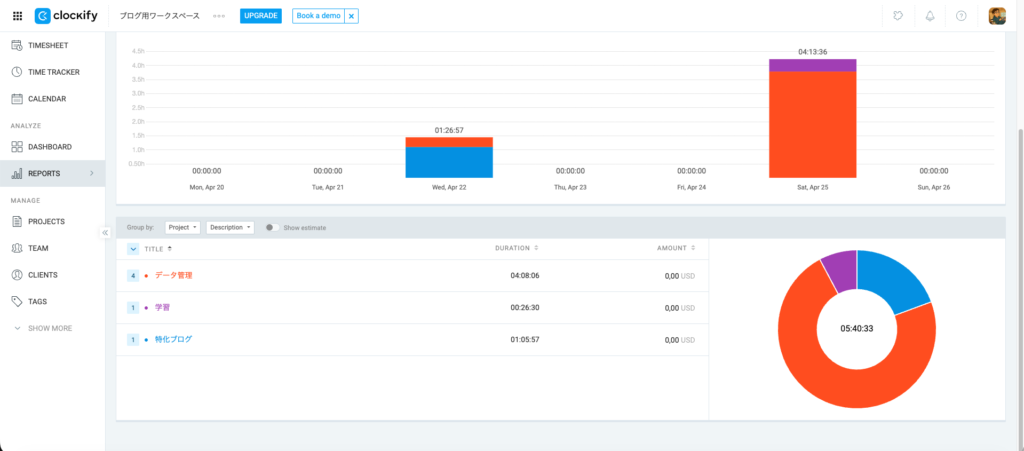Expand all rows with Title chevron
Image resolution: width=1024 pixels, height=451 pixels.
(x=133, y=248)
